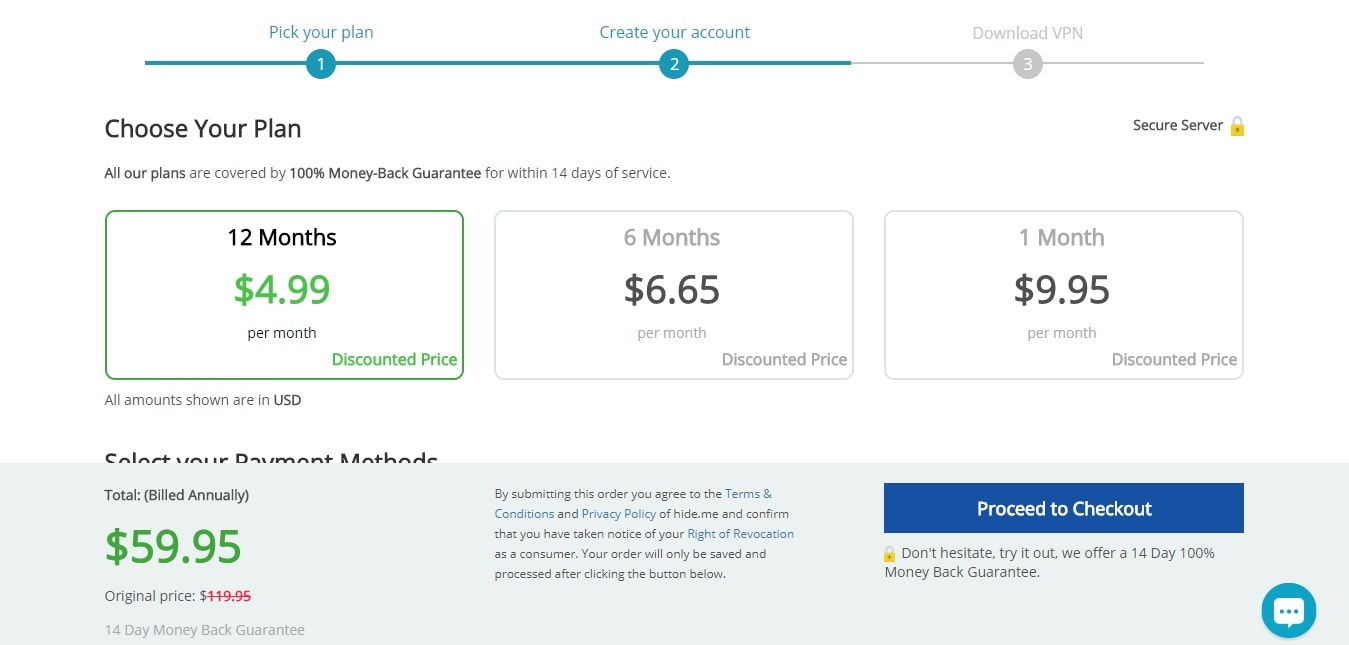The height and width of the screenshot is (645, 1349).
Task: Click the $9.95 price on 1 Month plan
Action: (x=1062, y=289)
